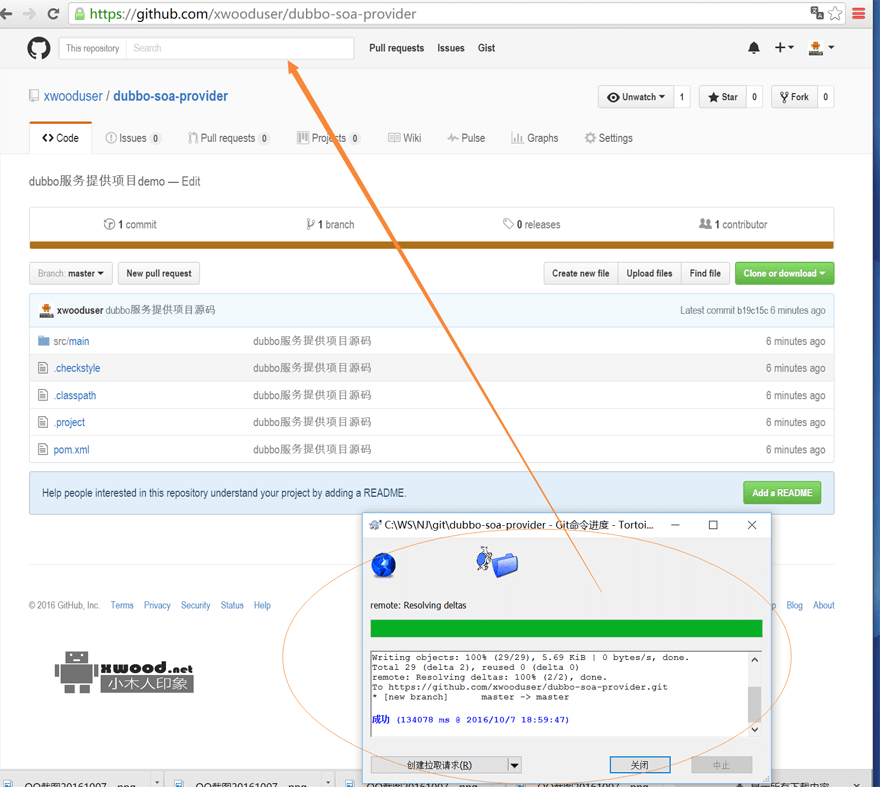Open the src/main folder

71,341
